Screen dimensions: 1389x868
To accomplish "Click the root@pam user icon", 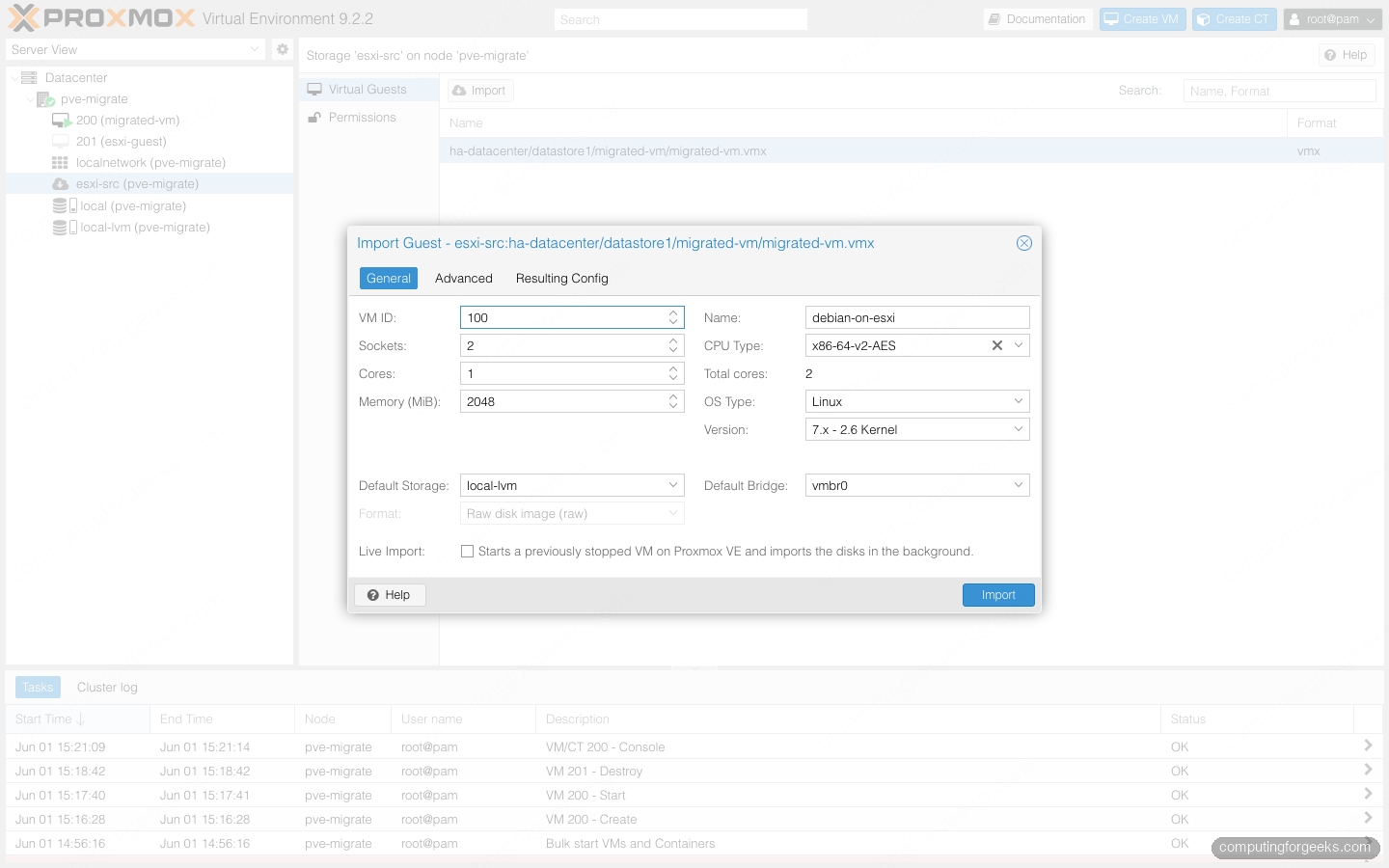I will [1294, 19].
